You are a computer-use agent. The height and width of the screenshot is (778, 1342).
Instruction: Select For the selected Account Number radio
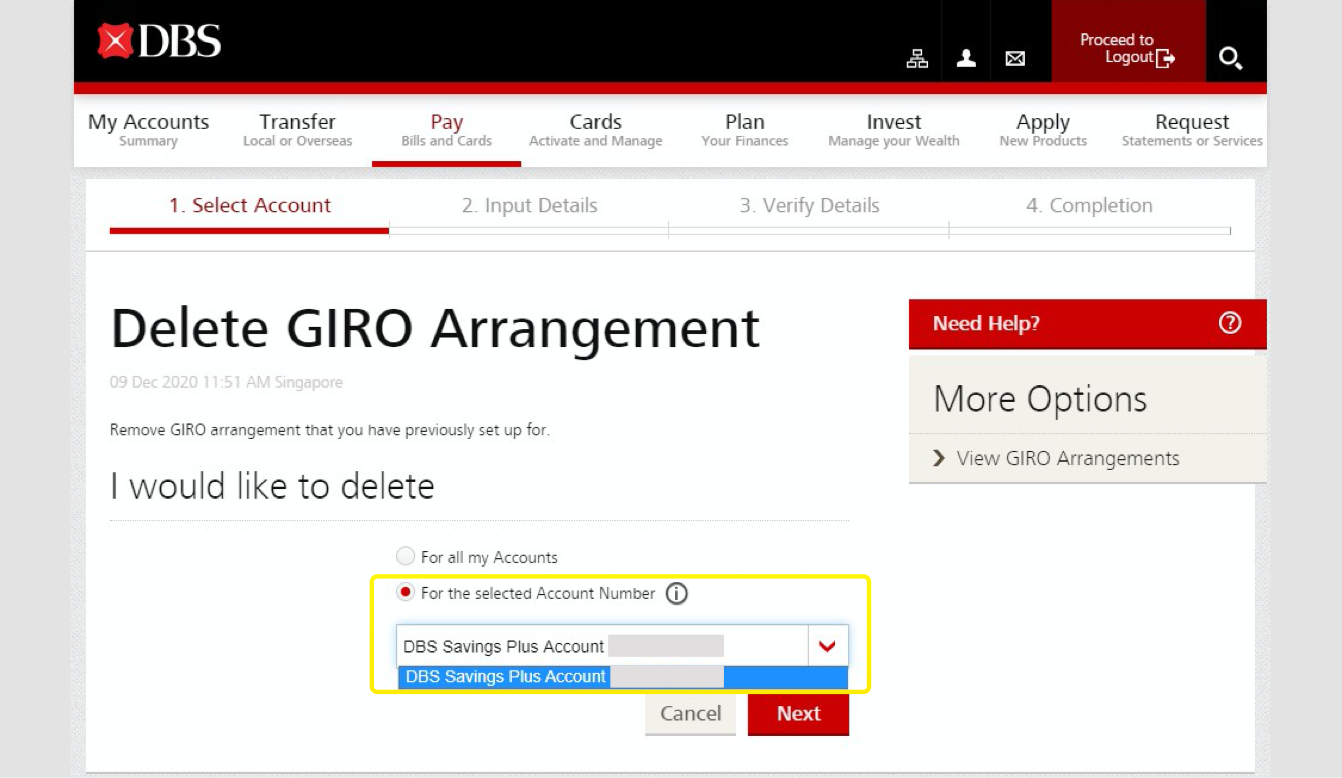click(x=405, y=592)
